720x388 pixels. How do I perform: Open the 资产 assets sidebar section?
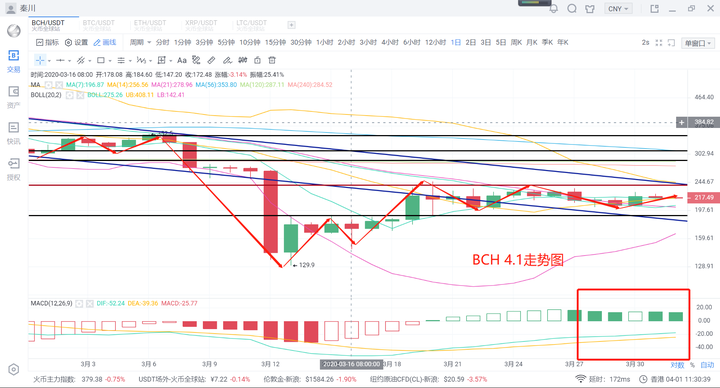coord(14,97)
